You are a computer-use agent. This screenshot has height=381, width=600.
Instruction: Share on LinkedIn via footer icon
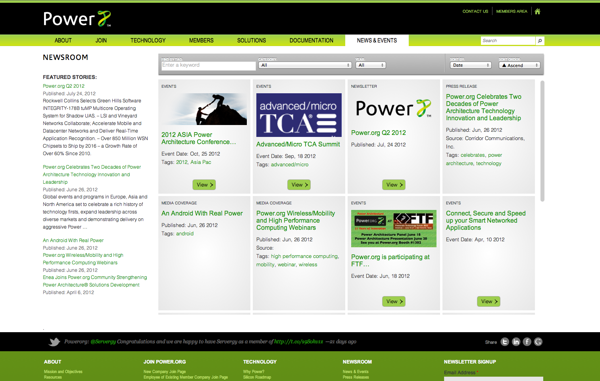pos(516,342)
